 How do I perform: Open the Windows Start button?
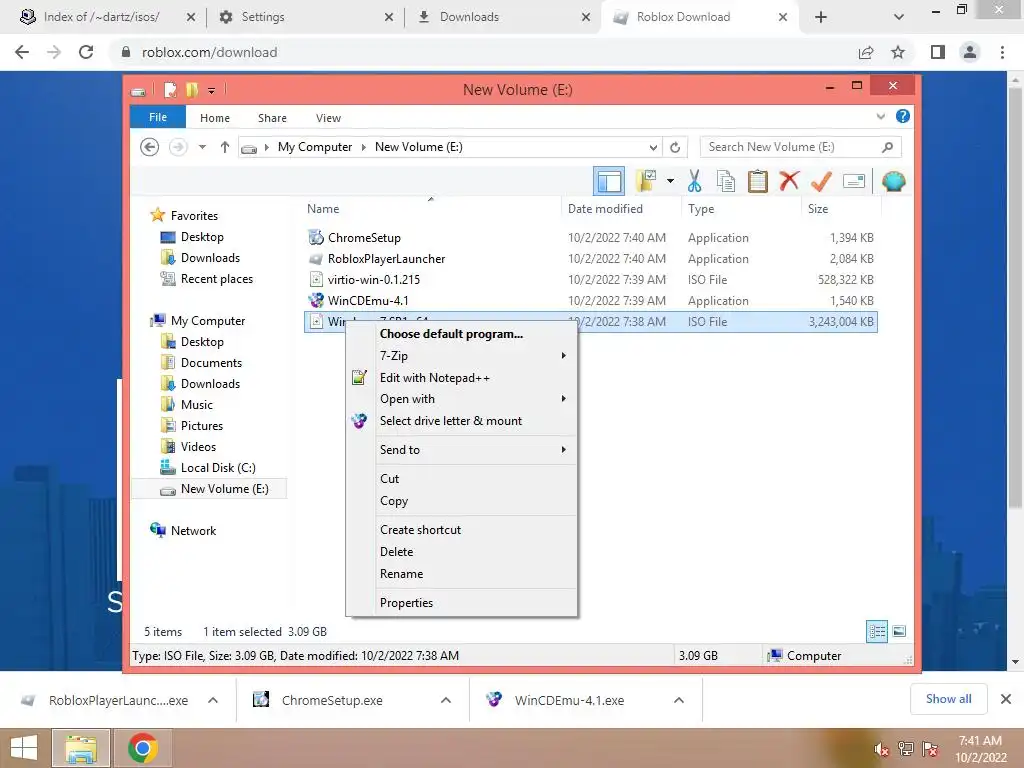[x=25, y=748]
